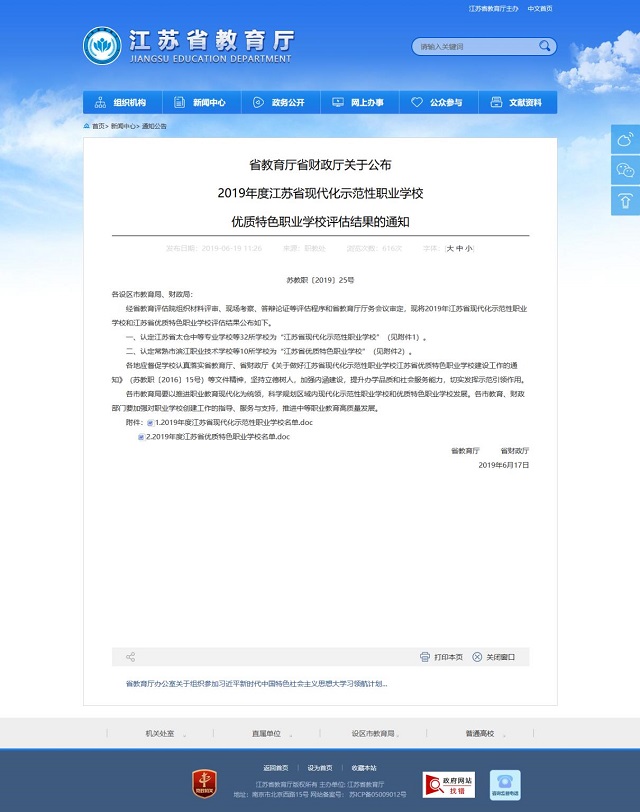The image size is (640, 812).
Task: Open the 政务公开 navigation menu
Action: point(281,103)
